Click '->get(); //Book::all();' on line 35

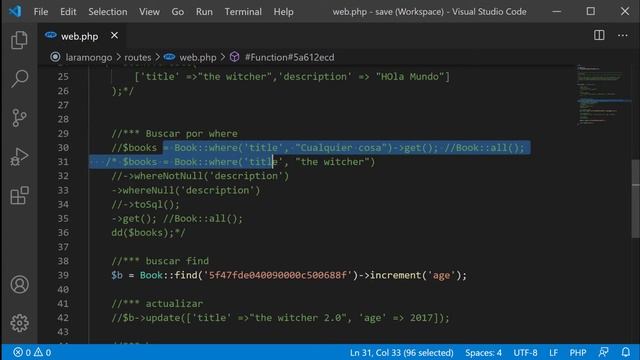[x=177, y=218]
